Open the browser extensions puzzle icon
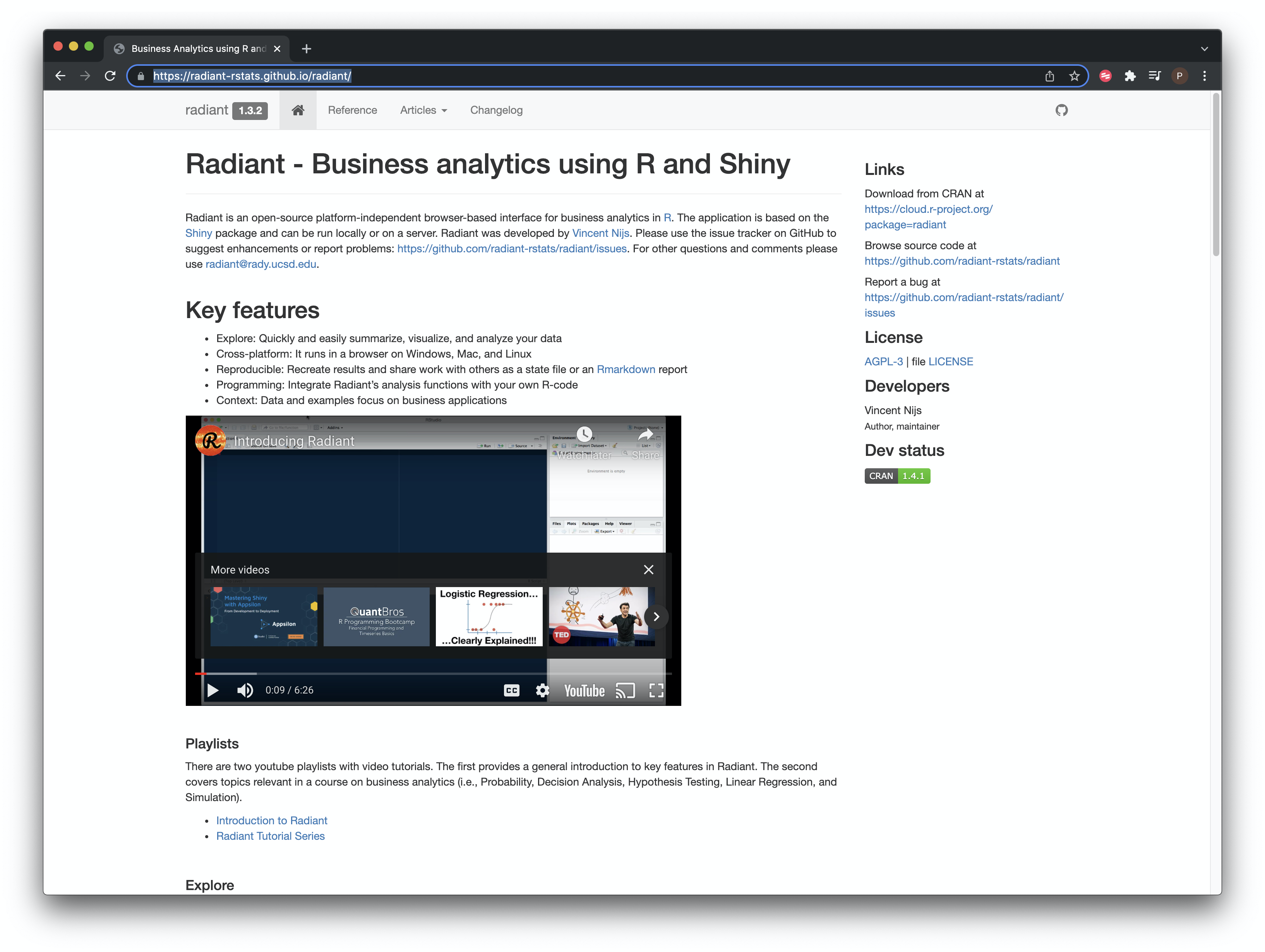The height and width of the screenshot is (952, 1265). tap(1130, 76)
